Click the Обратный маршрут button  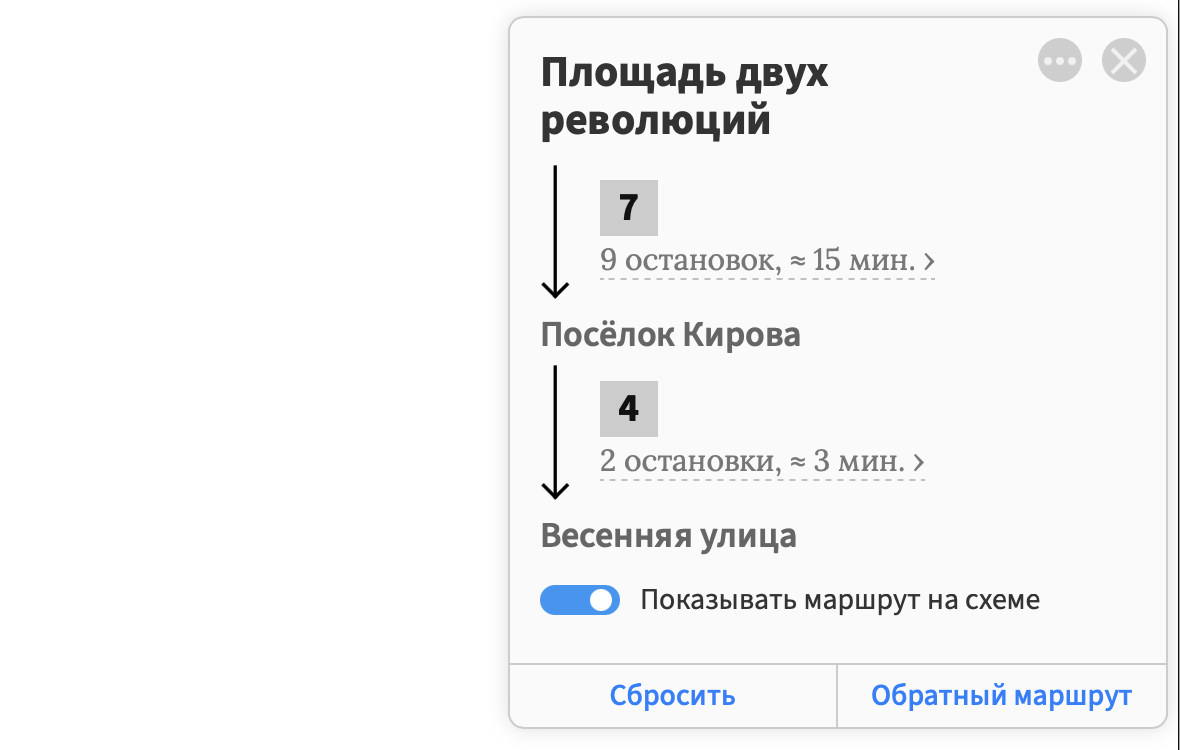pos(1002,696)
